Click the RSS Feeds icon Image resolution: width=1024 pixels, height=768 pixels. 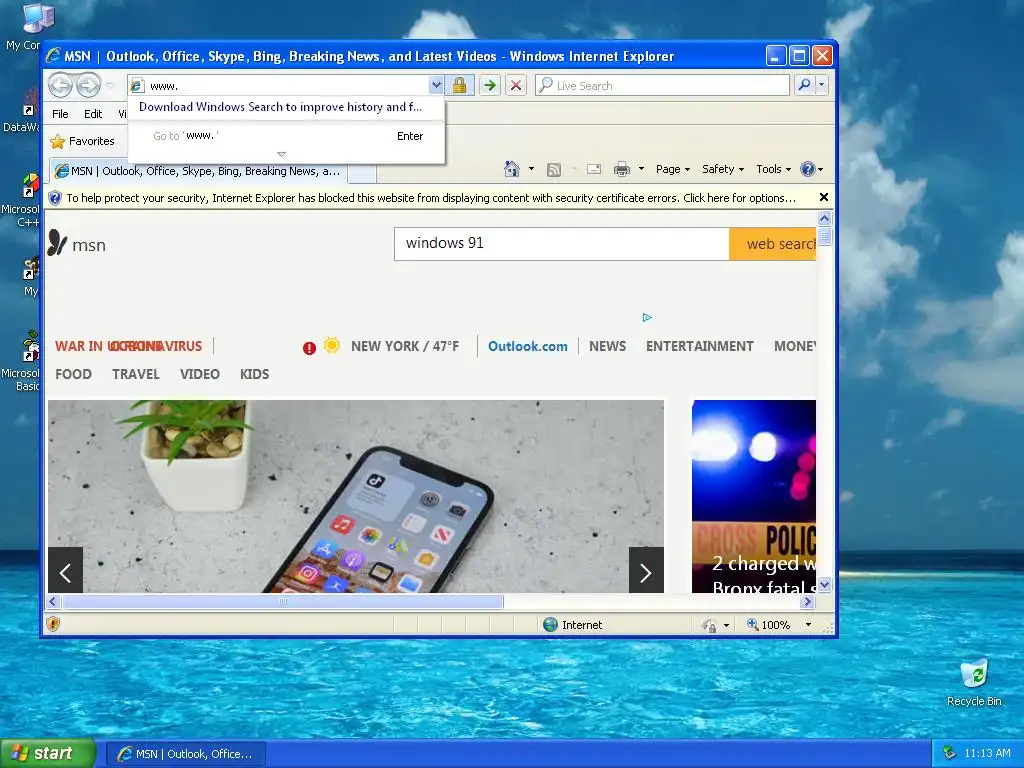[x=554, y=170]
